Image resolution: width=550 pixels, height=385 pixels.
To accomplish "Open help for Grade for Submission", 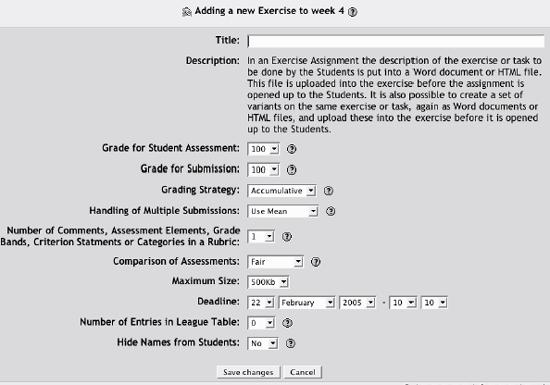I will [x=291, y=170].
